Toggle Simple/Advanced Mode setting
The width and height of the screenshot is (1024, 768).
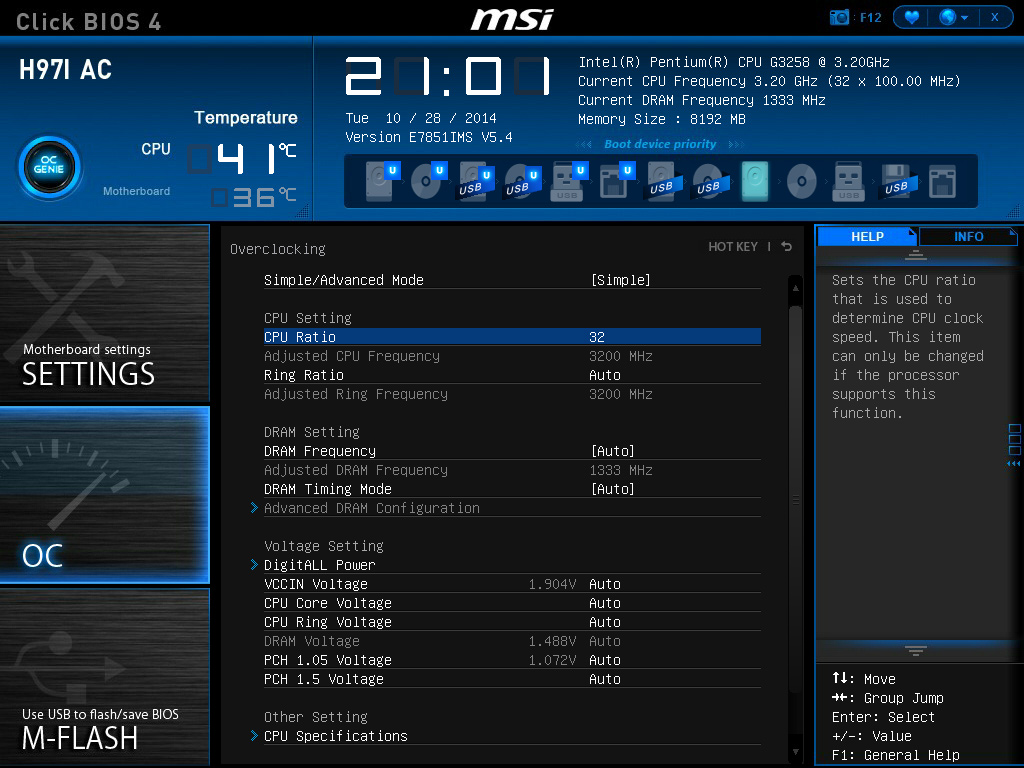[x=620, y=280]
